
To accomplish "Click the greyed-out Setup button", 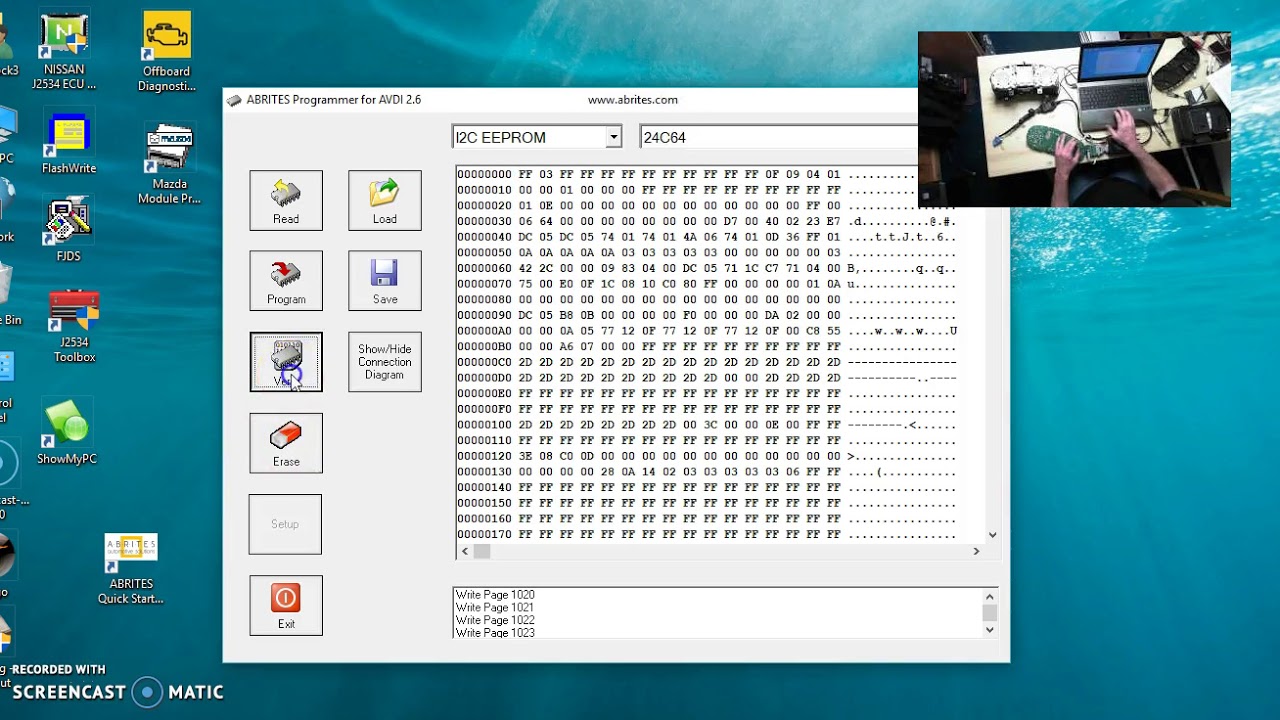I will coord(285,524).
